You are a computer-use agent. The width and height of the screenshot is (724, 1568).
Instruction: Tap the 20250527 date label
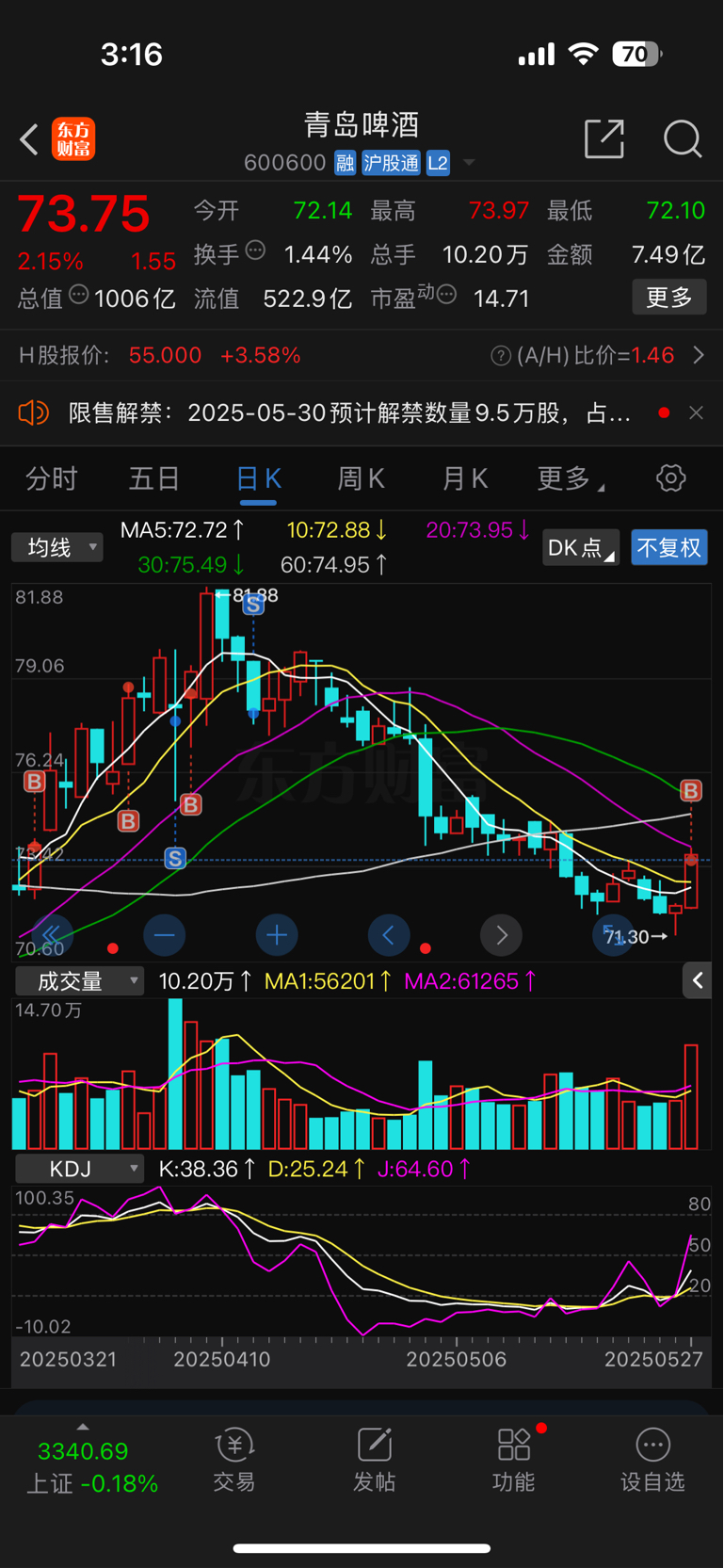point(653,1360)
